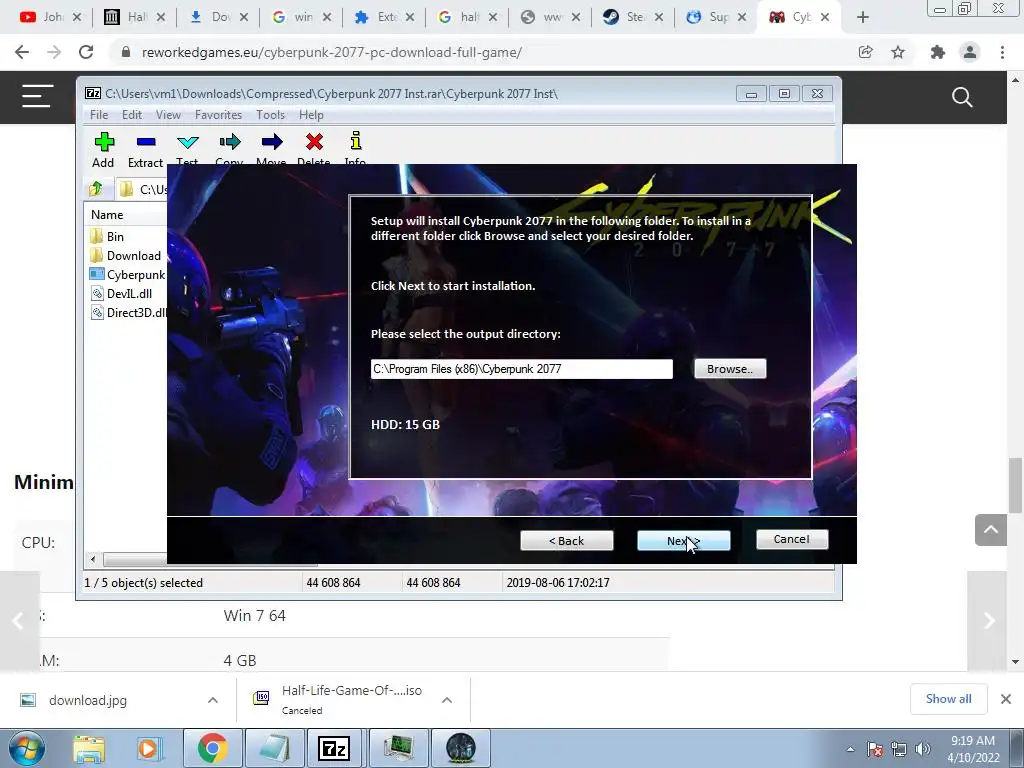This screenshot has width=1024, height=768.
Task: Edit the output directory path field
Action: click(521, 369)
